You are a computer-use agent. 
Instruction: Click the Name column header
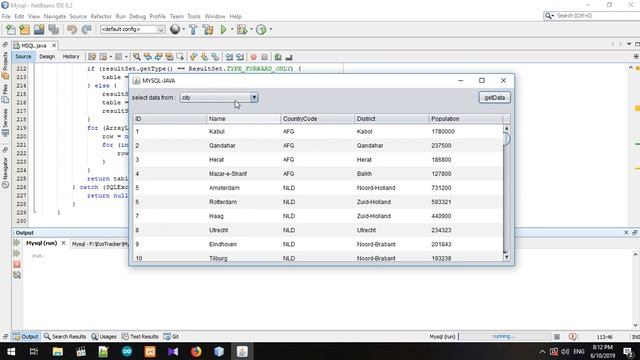244,119
